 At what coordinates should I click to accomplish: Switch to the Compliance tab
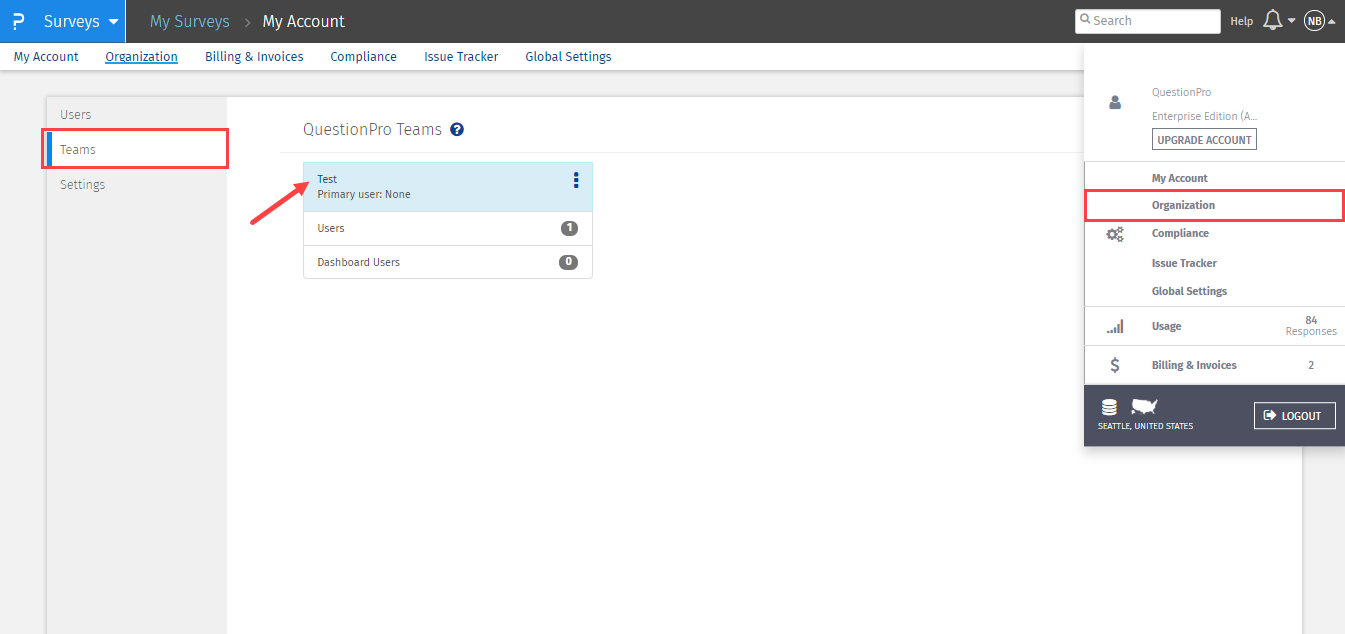tap(363, 57)
